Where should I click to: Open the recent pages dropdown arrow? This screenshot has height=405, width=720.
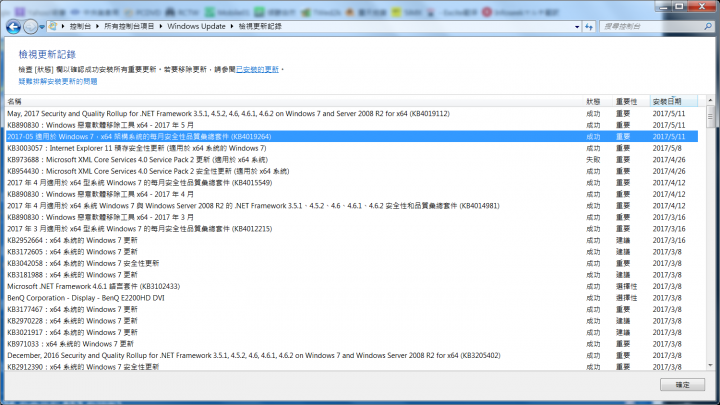point(42,27)
